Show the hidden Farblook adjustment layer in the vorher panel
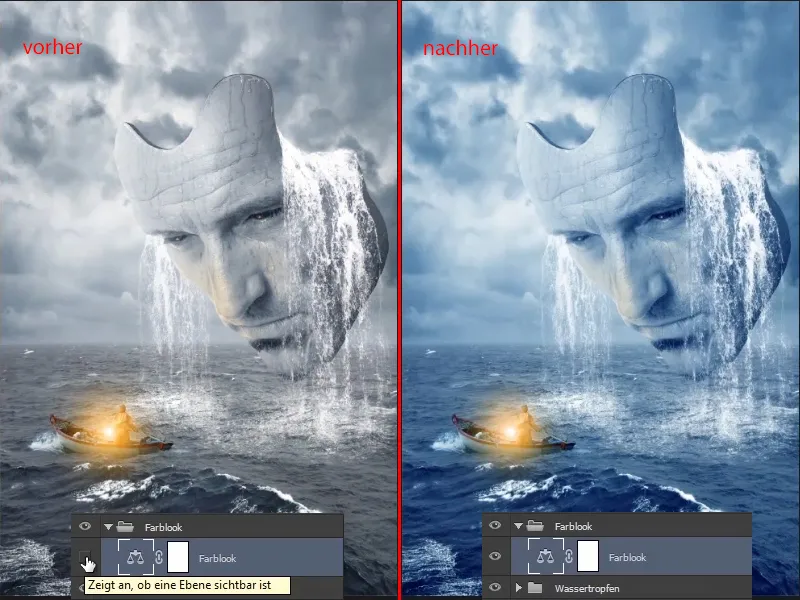 85,556
